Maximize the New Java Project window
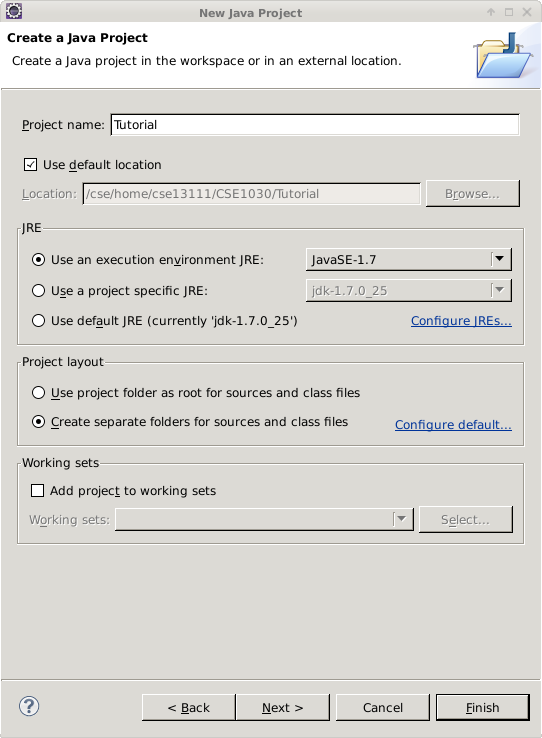 click(x=509, y=12)
